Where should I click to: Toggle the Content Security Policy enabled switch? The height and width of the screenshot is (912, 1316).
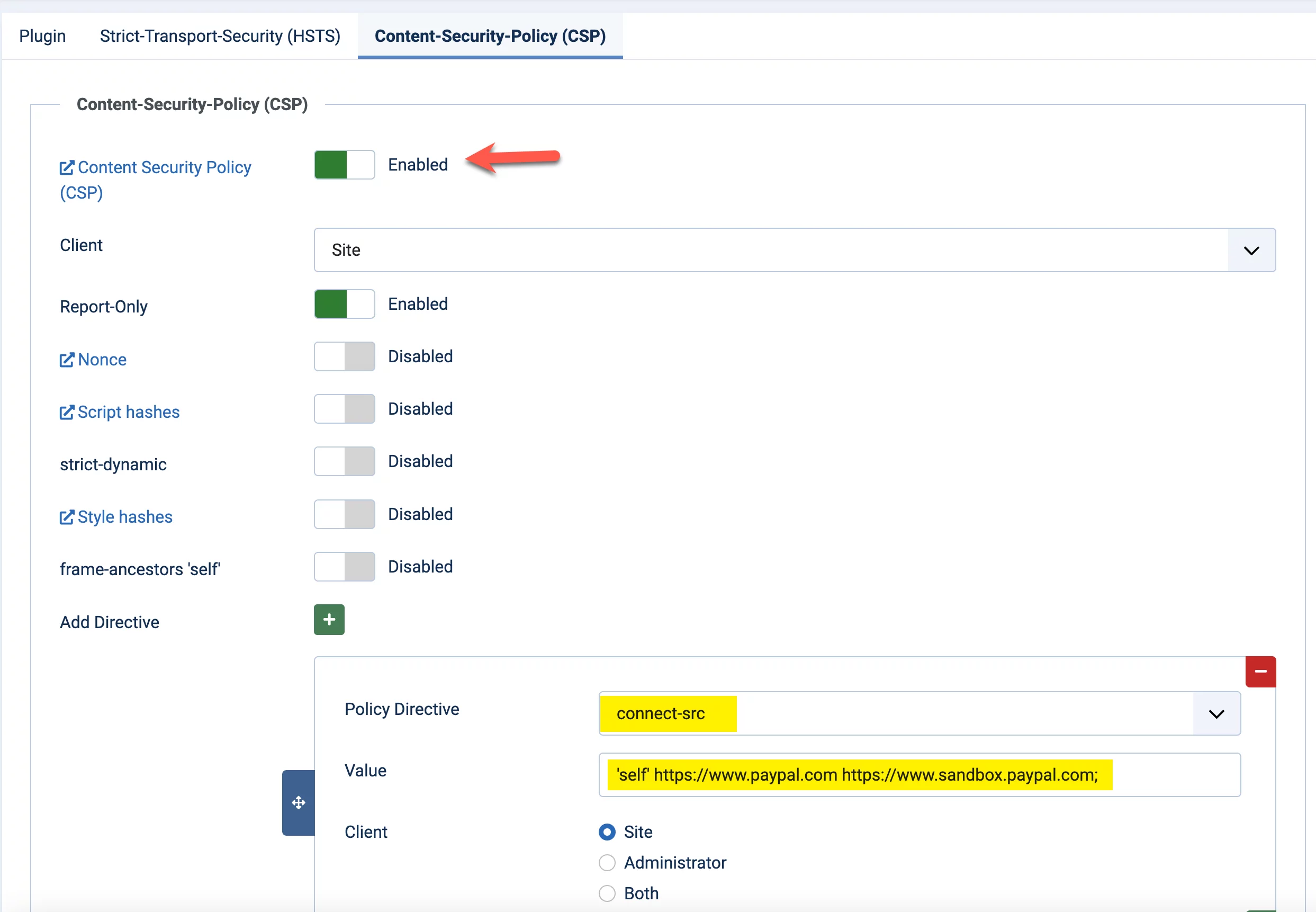345,165
